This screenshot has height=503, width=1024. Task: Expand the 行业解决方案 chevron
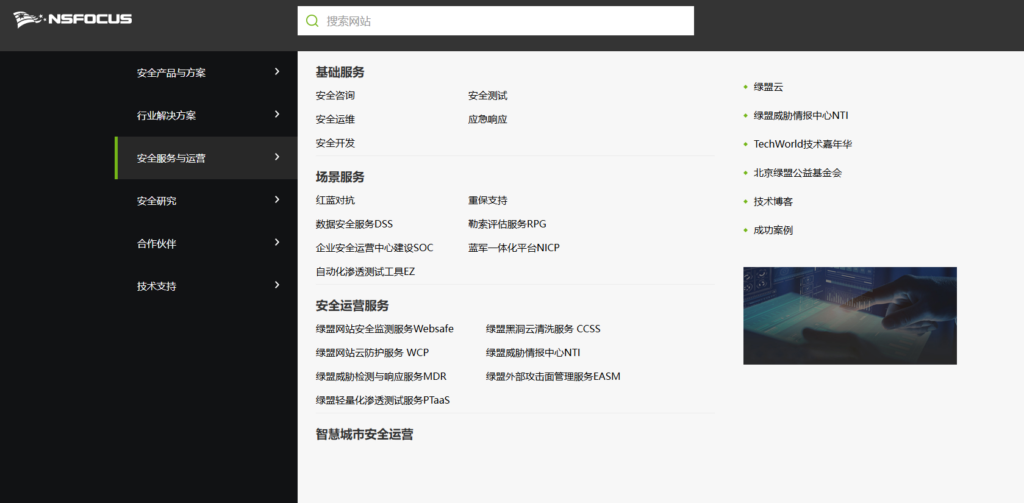(277, 114)
